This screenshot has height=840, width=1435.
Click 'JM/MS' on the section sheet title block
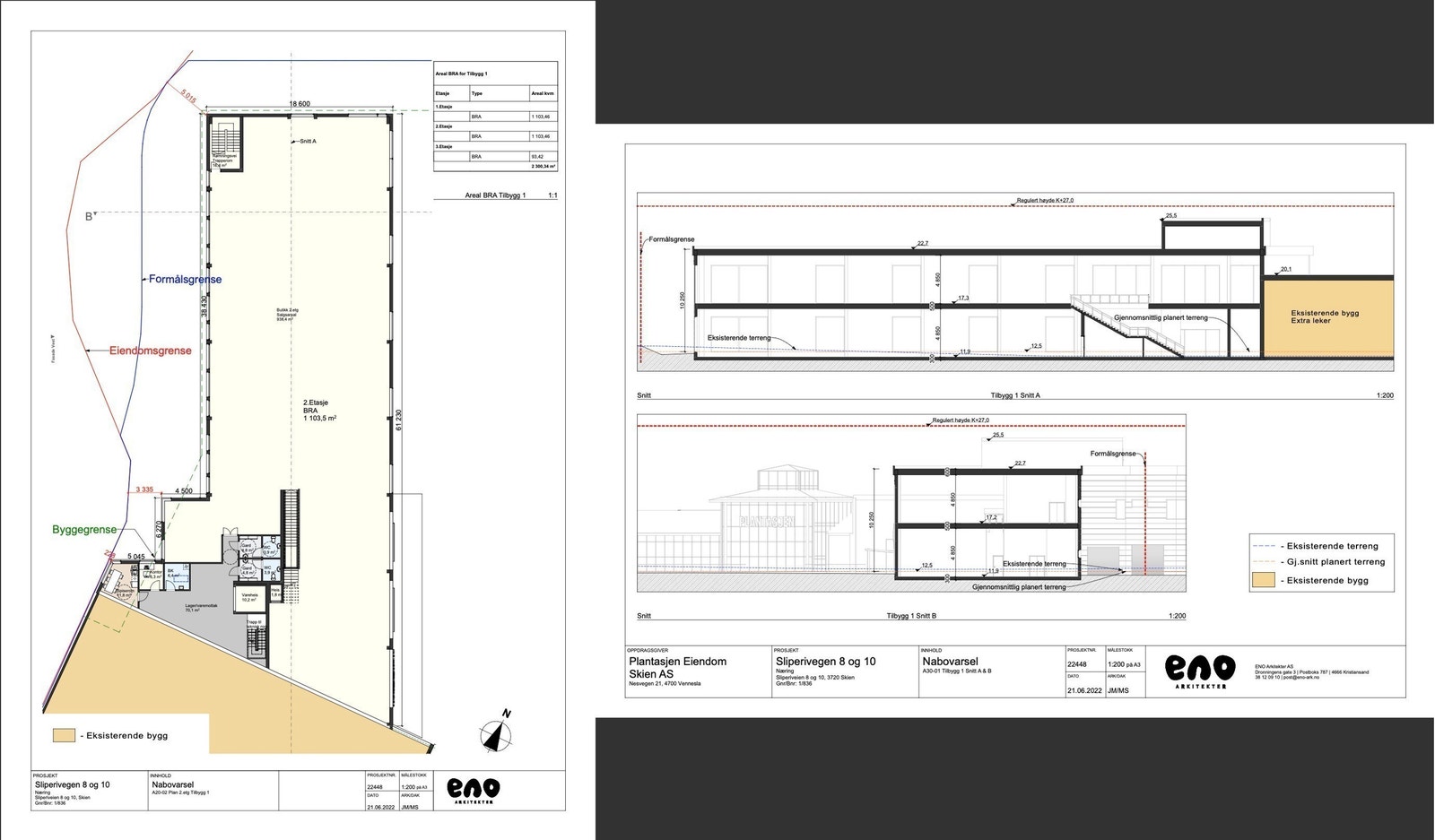(1118, 690)
